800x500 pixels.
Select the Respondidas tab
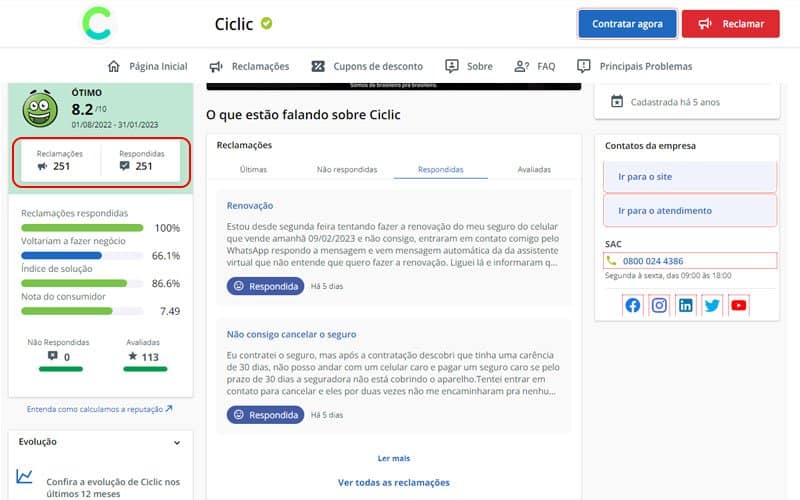coord(441,169)
